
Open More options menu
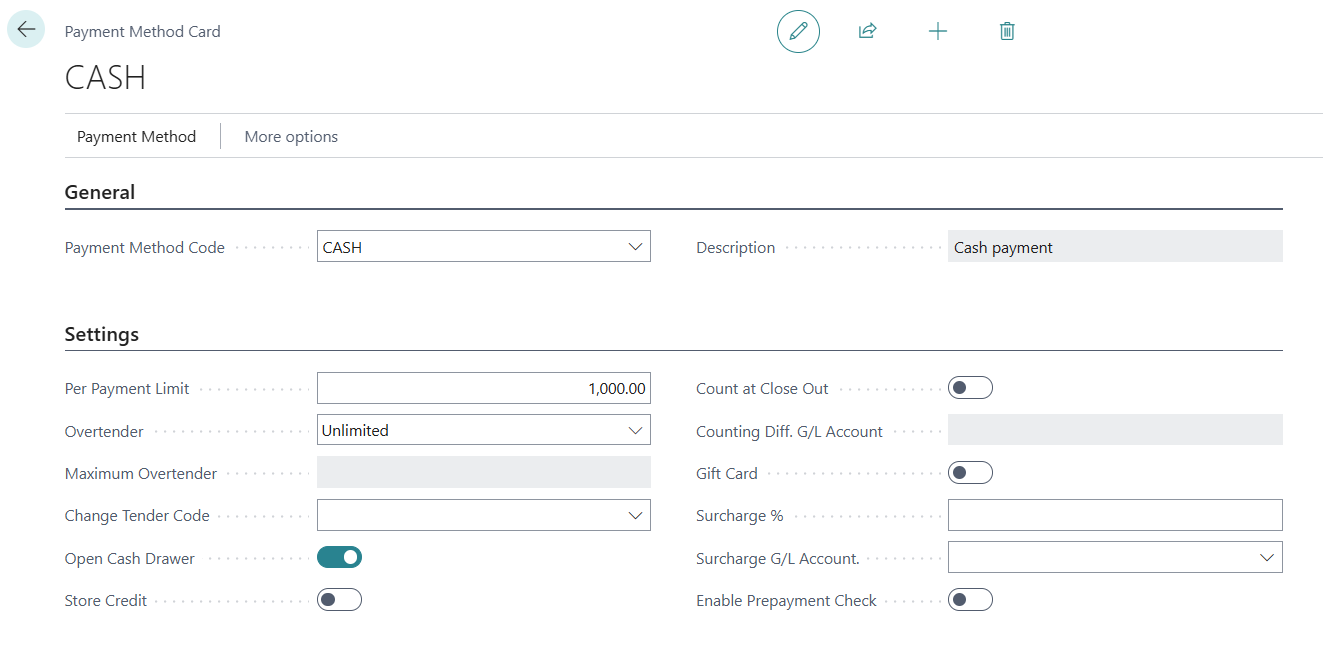tap(291, 136)
